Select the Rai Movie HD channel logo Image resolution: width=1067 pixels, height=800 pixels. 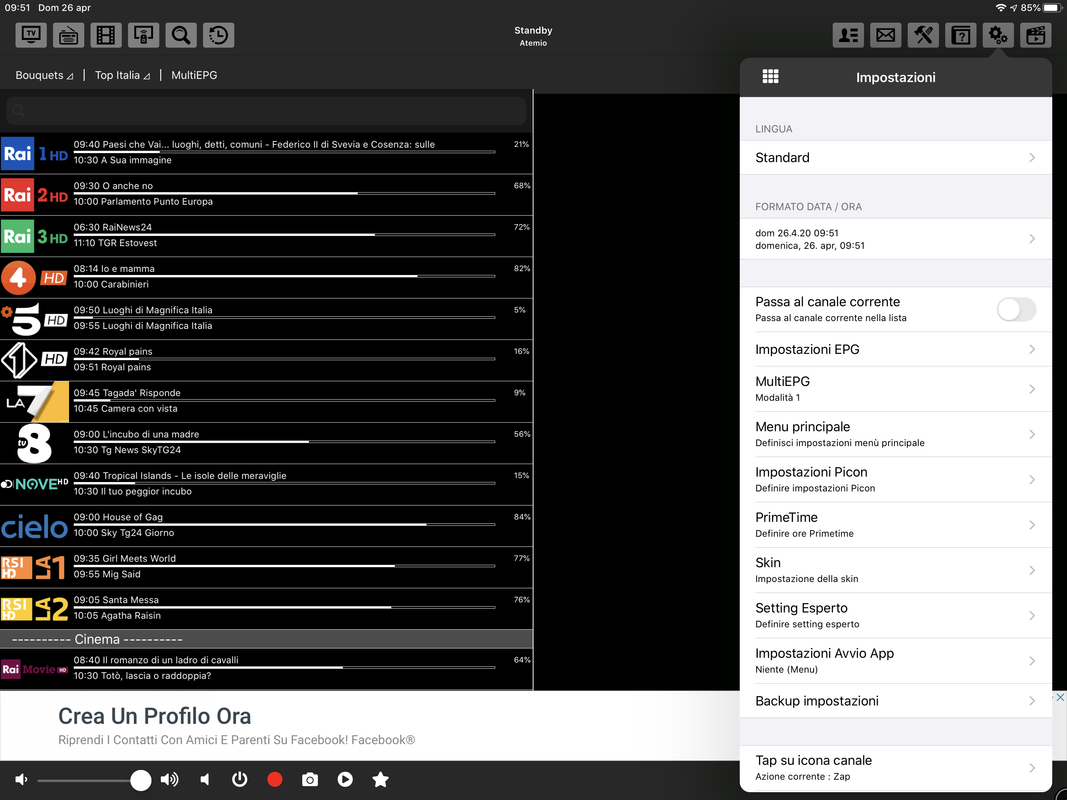(34, 669)
